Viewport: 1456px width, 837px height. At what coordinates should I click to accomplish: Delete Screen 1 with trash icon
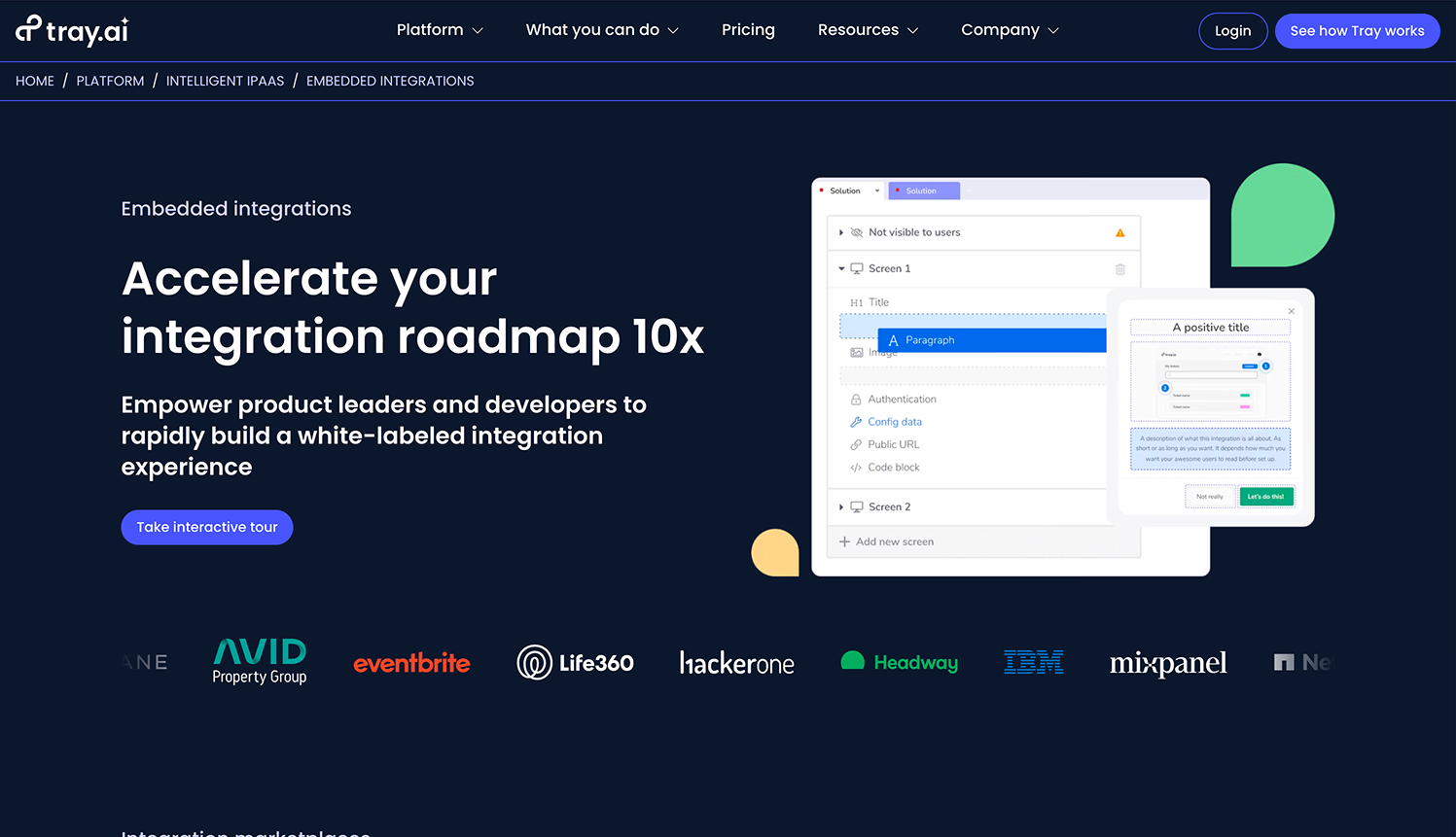pos(1120,269)
